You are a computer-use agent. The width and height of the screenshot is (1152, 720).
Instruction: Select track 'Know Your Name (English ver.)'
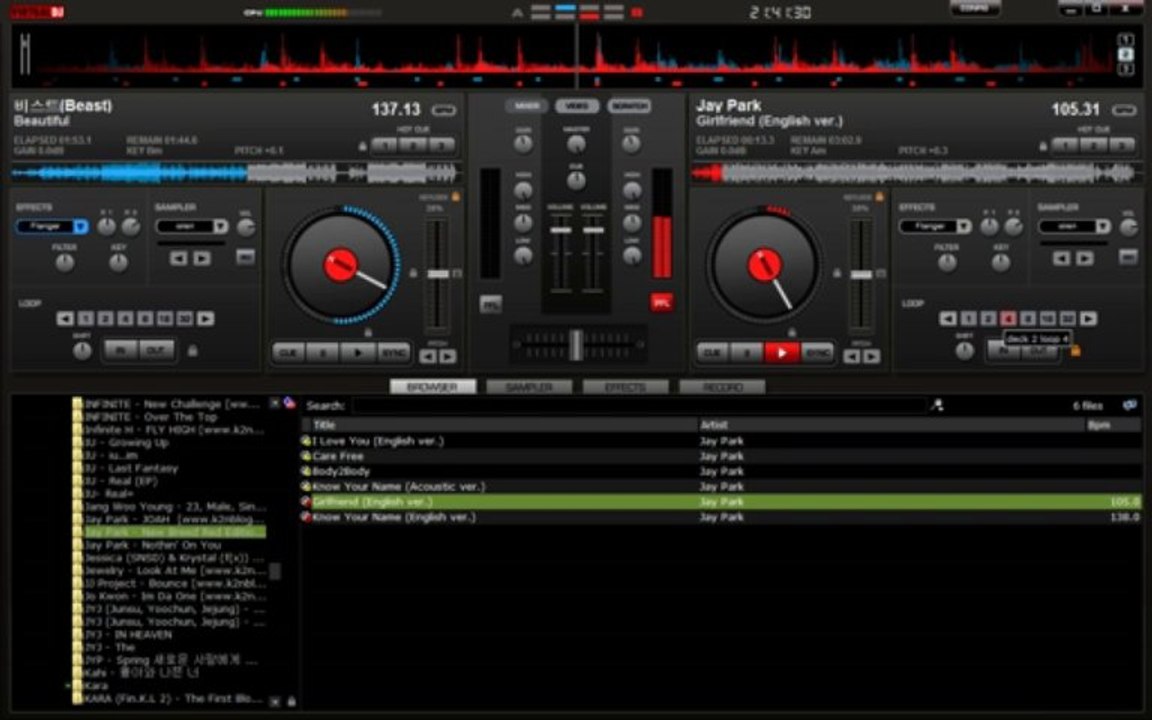coord(721,517)
